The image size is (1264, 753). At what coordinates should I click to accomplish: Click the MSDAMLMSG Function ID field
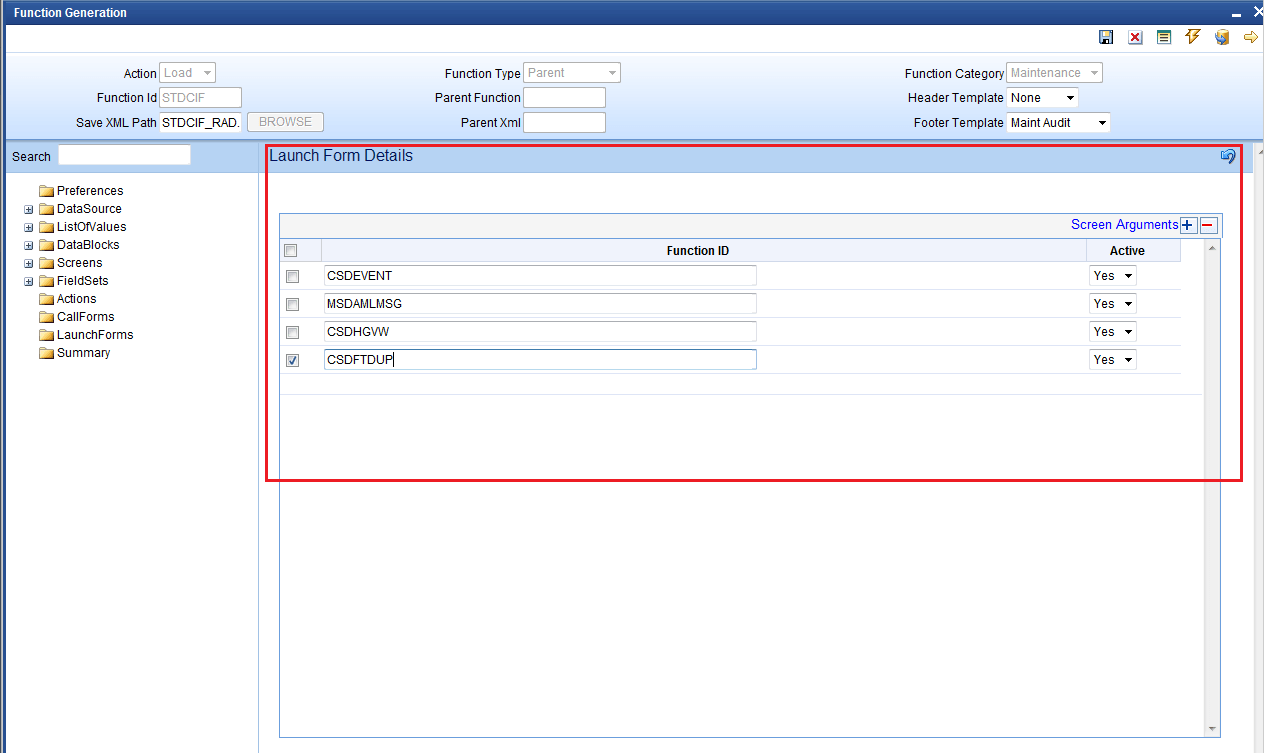(540, 304)
